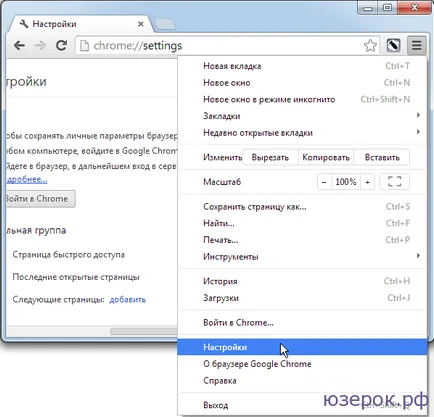Bookmark page with the star icon

coord(370,46)
